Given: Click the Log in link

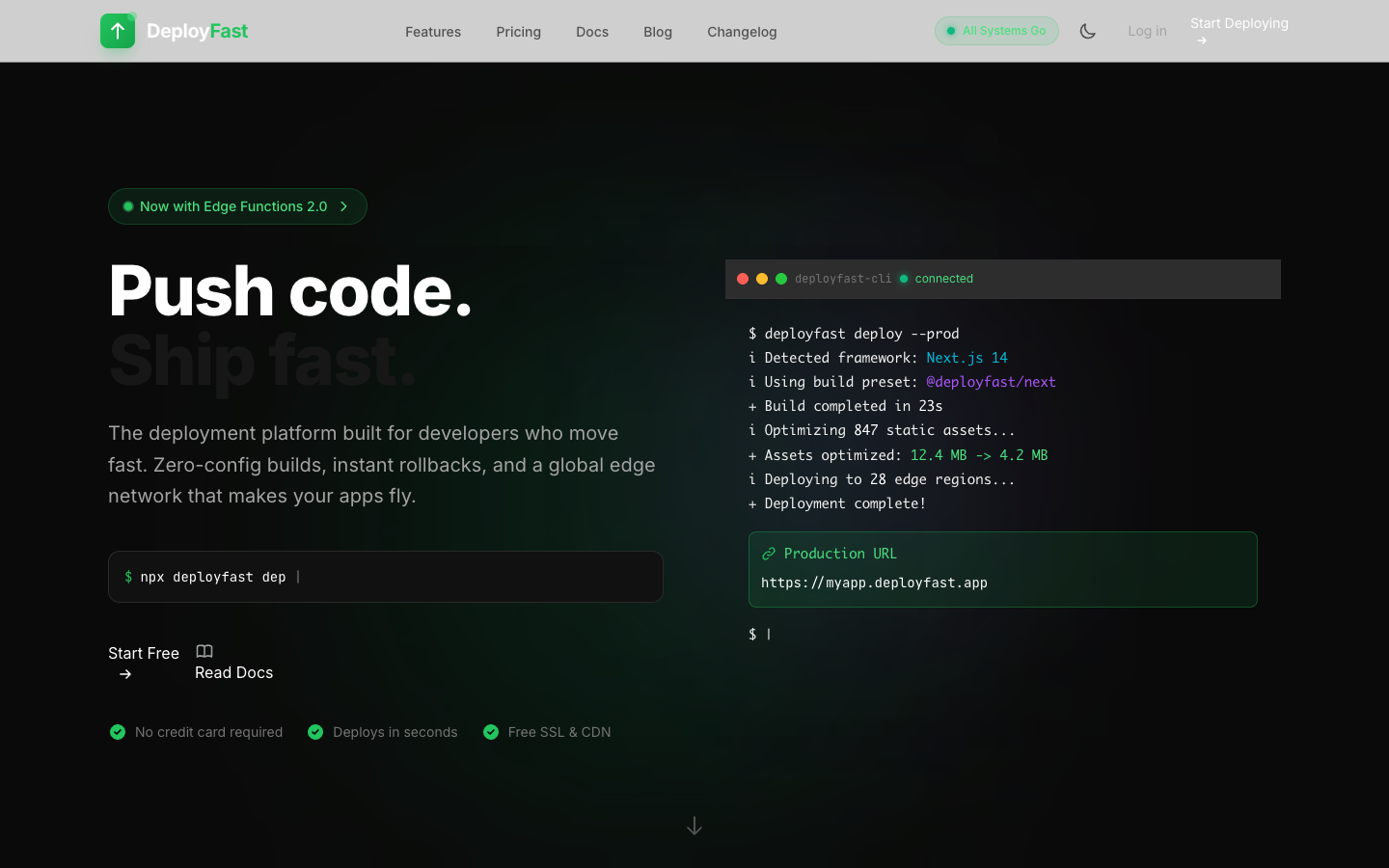Looking at the screenshot, I should pyautogui.click(x=1147, y=31).
